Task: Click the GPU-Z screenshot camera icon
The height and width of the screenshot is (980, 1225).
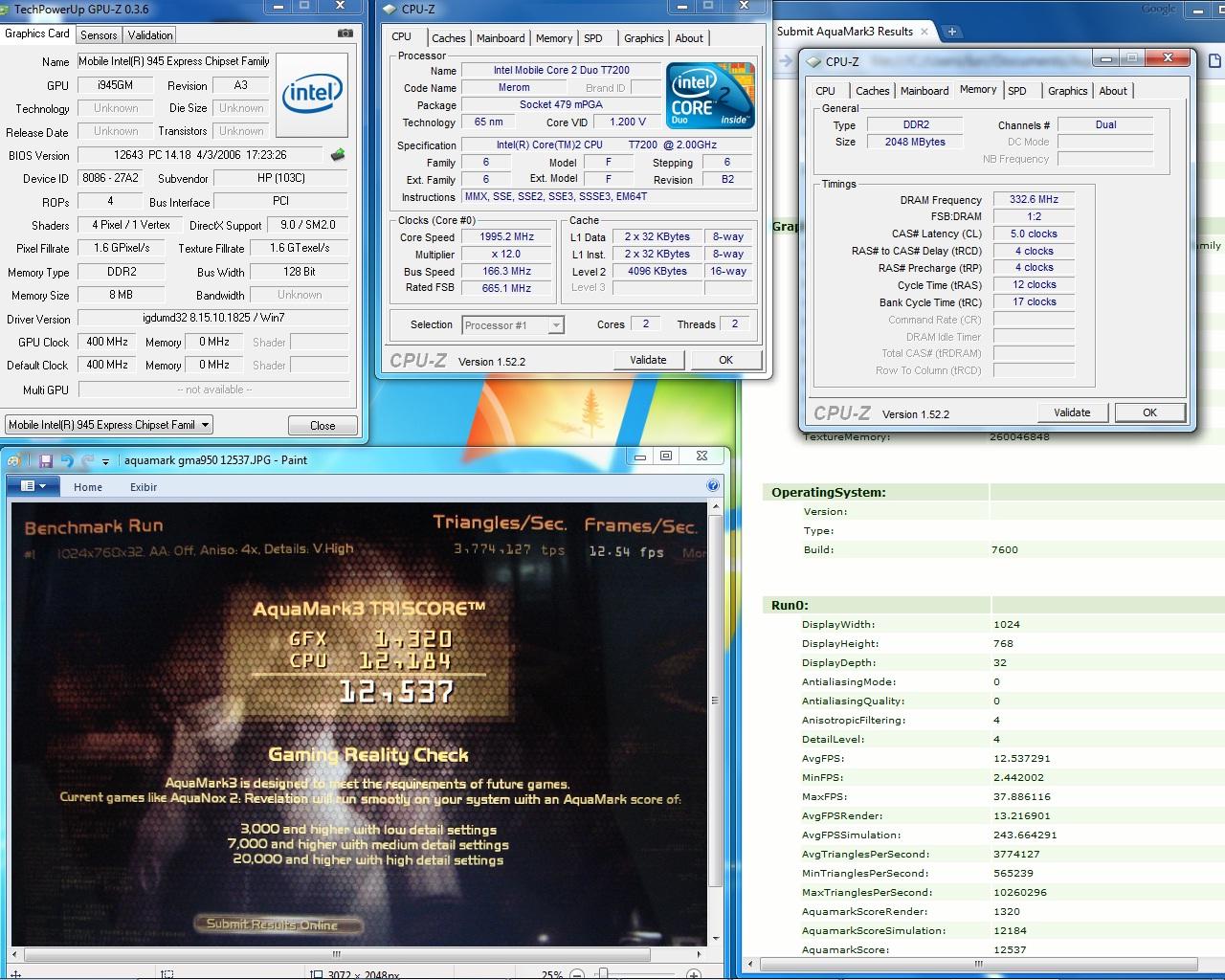Action: coord(345,33)
